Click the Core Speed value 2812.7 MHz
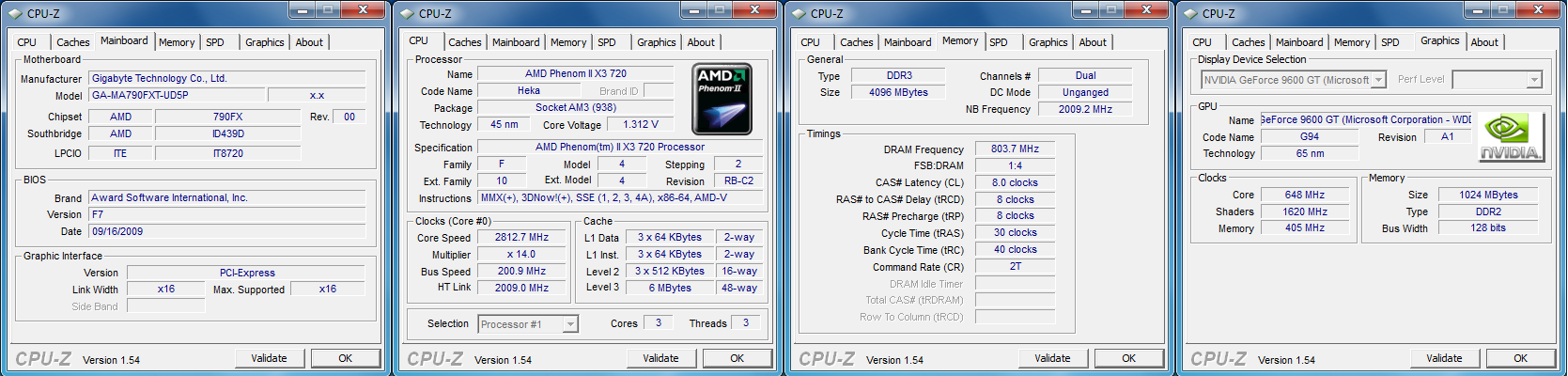This screenshot has height=376, width=1568. click(x=521, y=238)
